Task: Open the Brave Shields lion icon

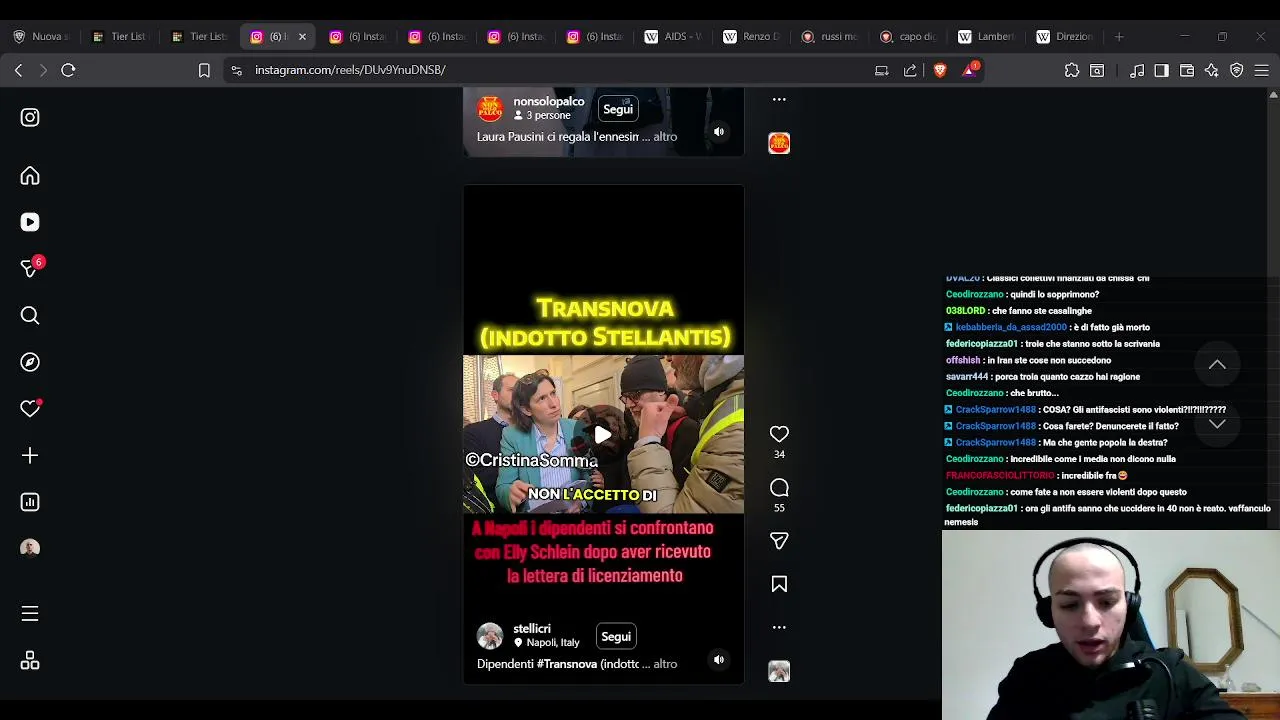Action: click(x=940, y=70)
